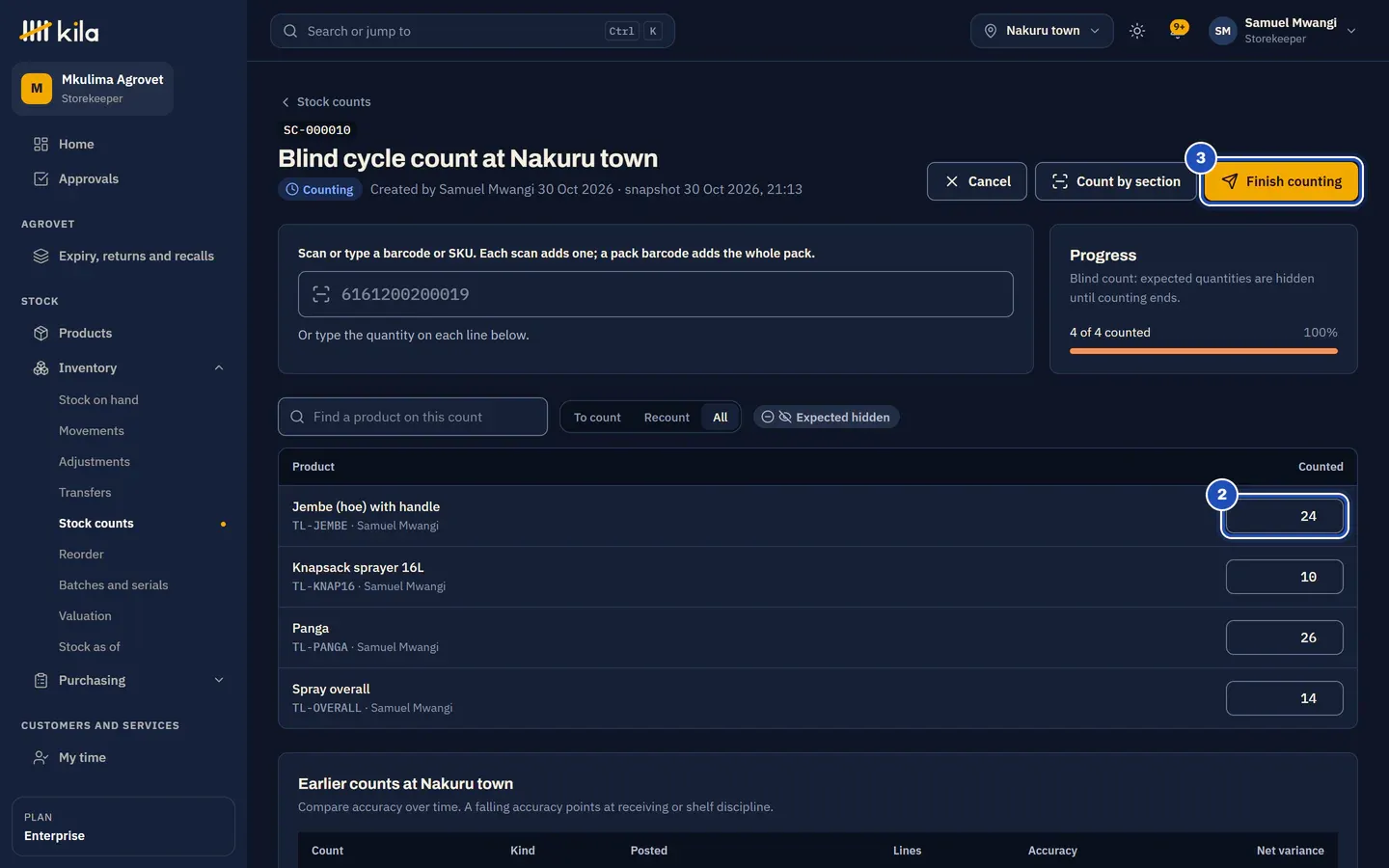
Task: Open the notifications bell with 9+ badge
Action: pyautogui.click(x=1178, y=30)
